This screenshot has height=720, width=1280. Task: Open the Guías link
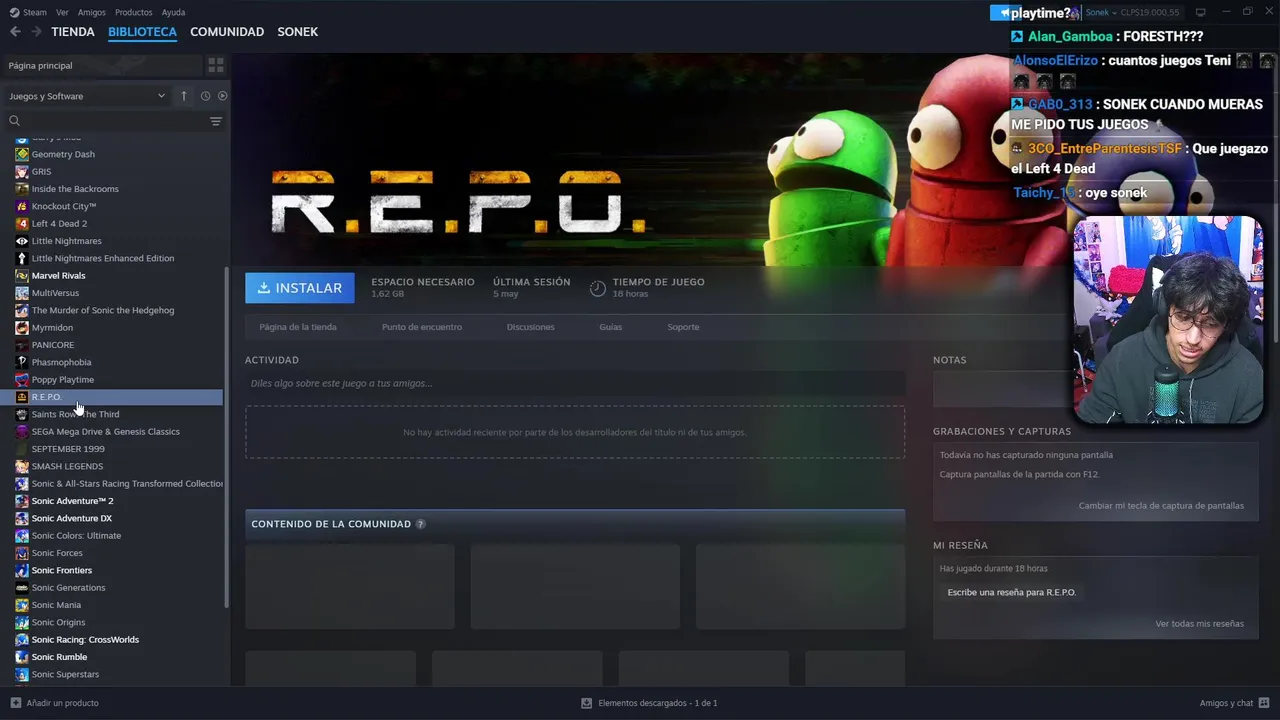[x=611, y=327]
